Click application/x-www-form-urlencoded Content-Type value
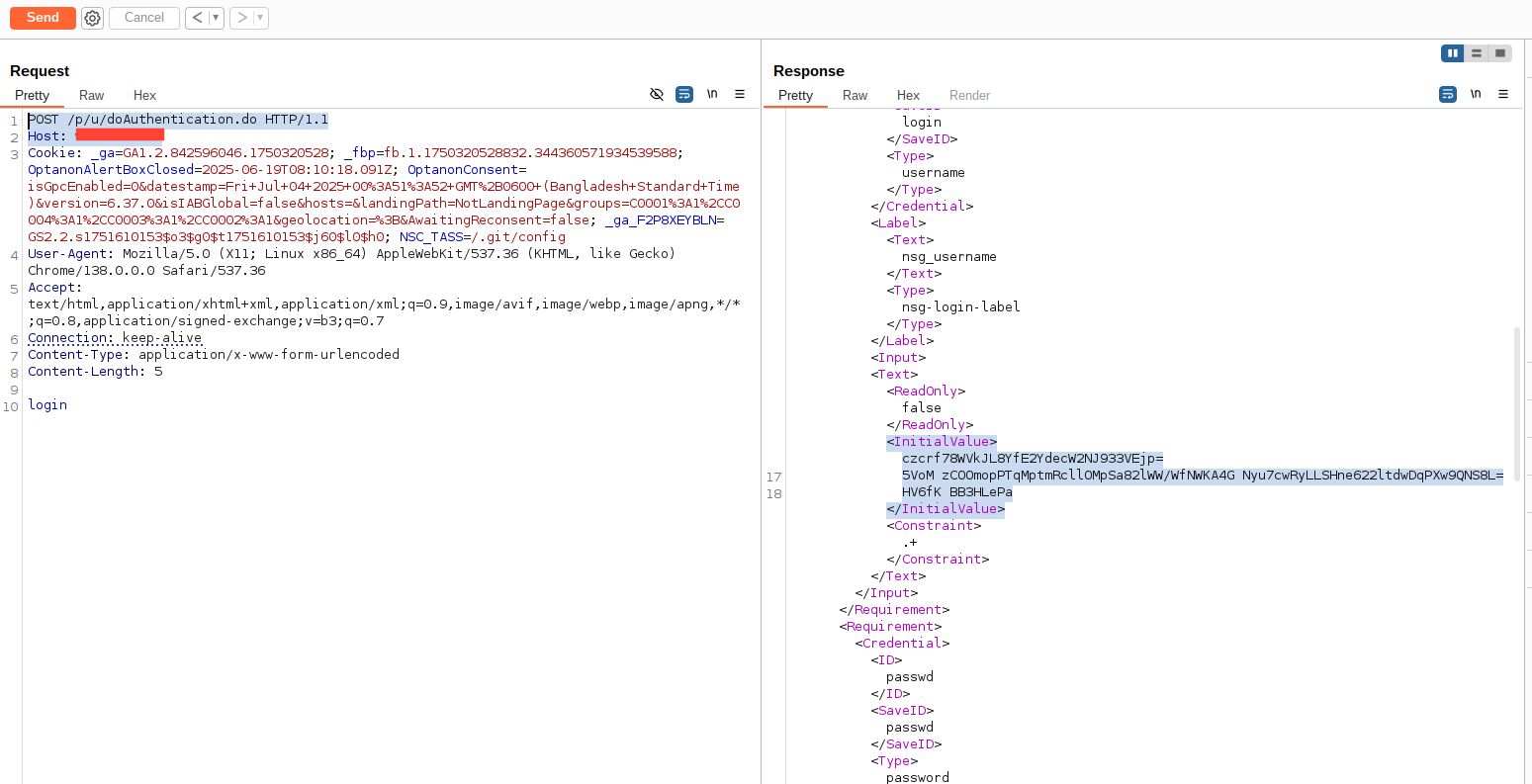This screenshot has height=784, width=1532. coord(269,355)
